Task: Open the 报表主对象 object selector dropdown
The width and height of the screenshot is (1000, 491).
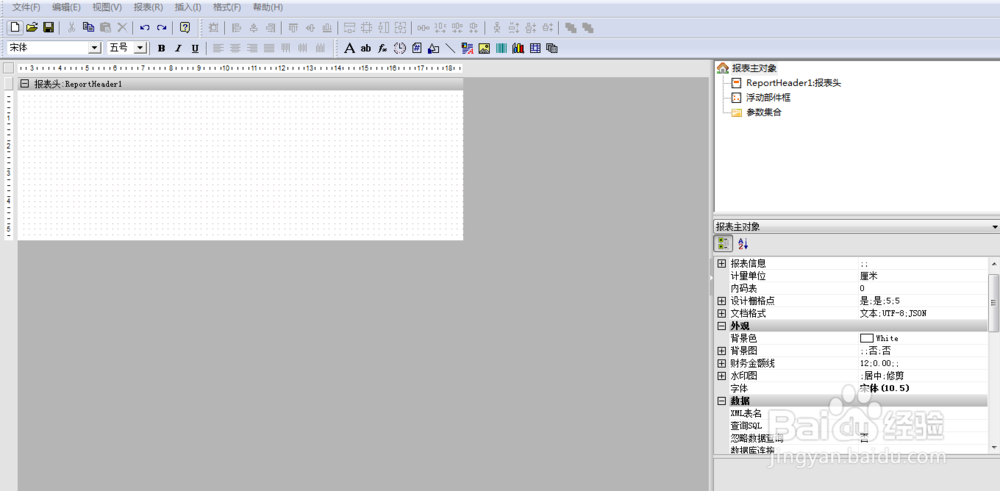Action: (x=995, y=227)
